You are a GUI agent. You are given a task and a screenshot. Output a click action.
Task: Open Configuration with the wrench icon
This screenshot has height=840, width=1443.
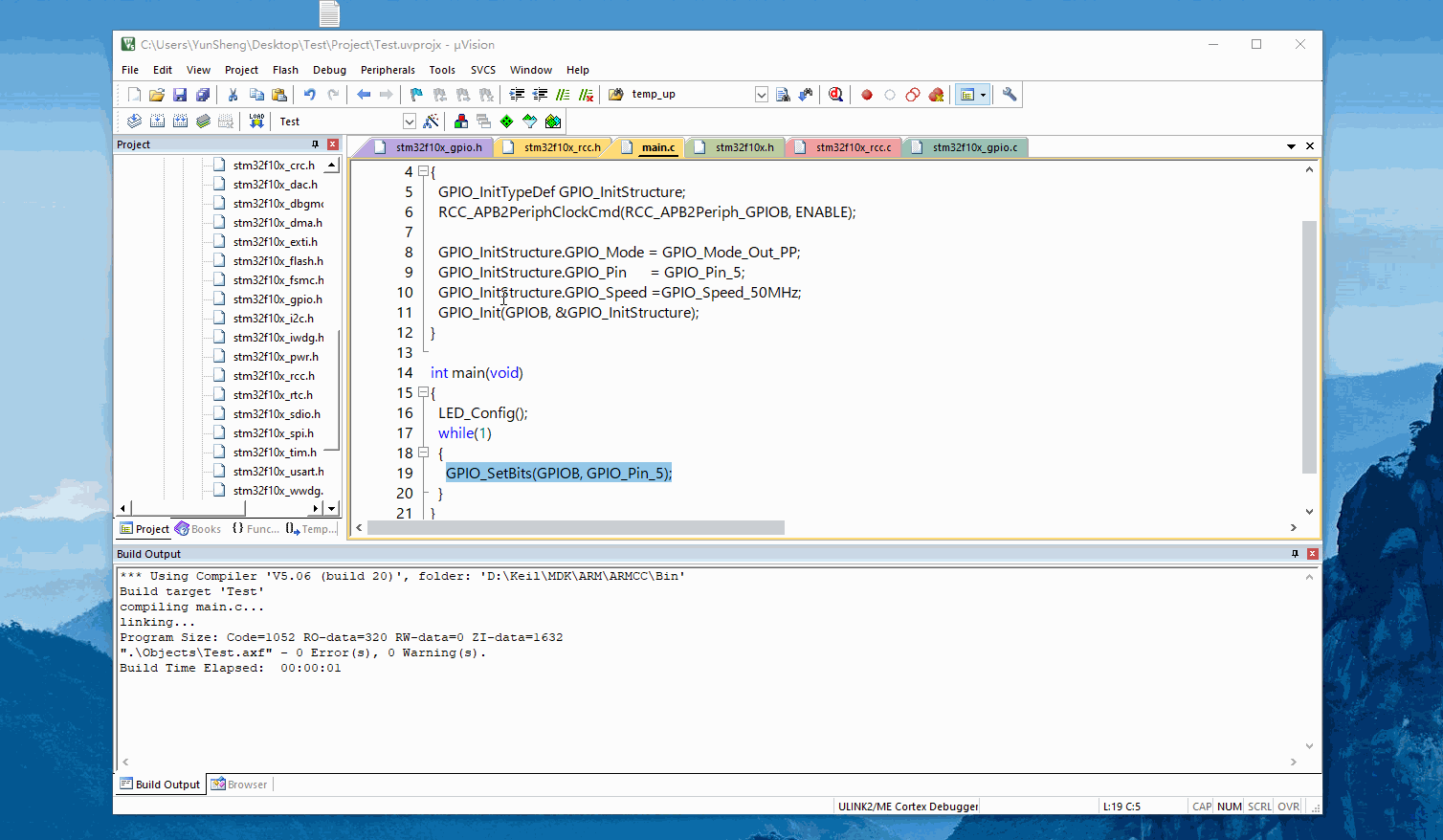[1009, 95]
